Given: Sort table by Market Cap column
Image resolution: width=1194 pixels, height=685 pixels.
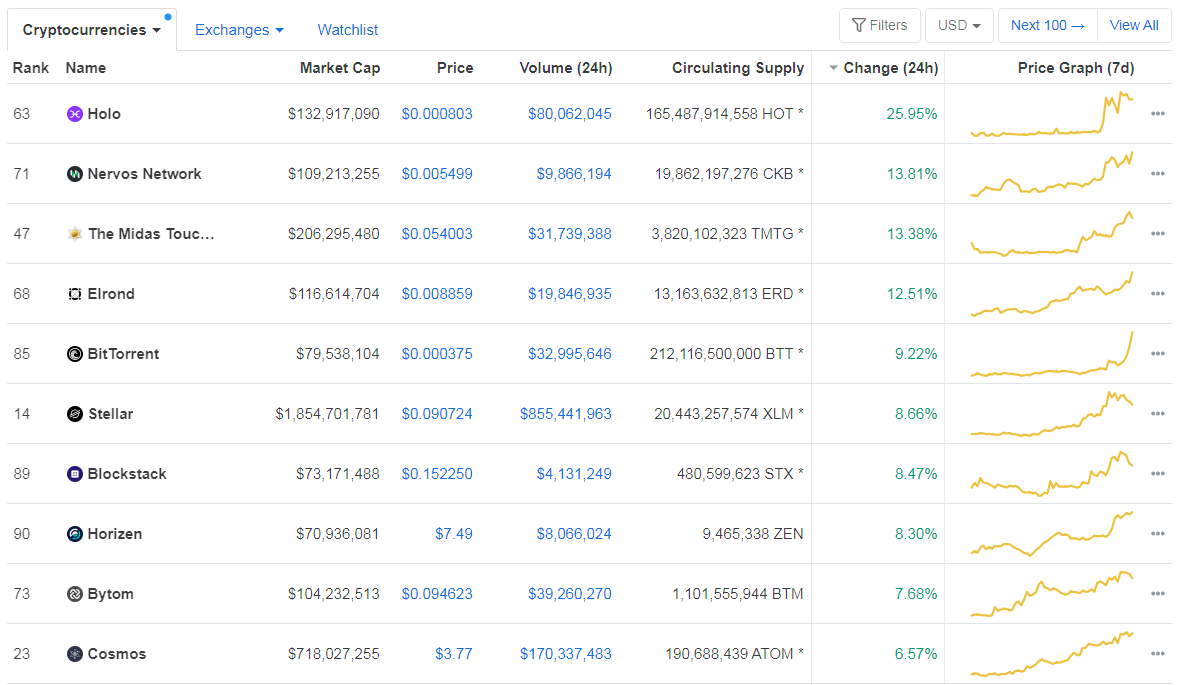Looking at the screenshot, I should pos(340,68).
